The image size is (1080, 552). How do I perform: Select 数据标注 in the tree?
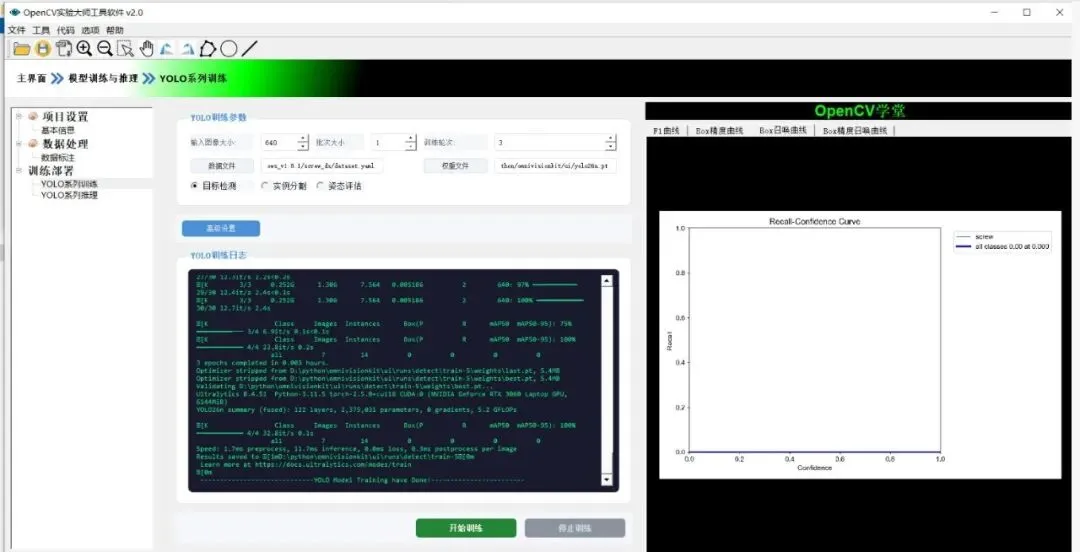tap(58, 158)
